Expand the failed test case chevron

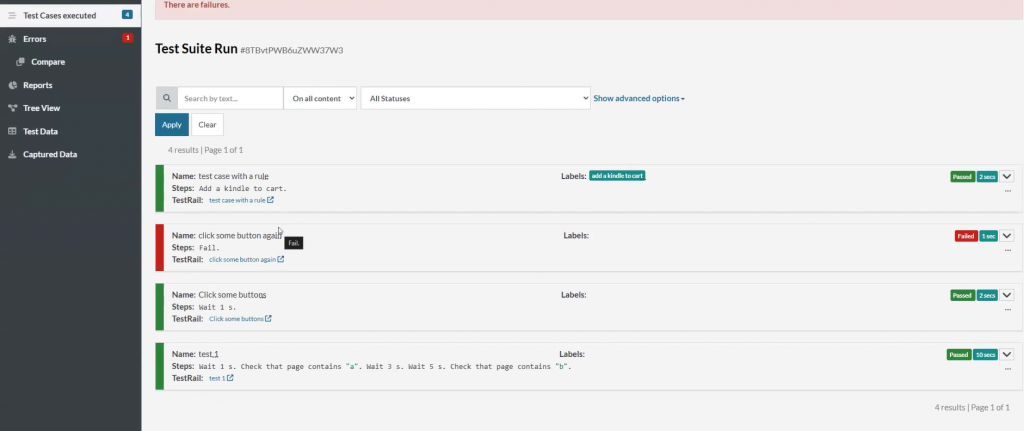[x=1007, y=236]
